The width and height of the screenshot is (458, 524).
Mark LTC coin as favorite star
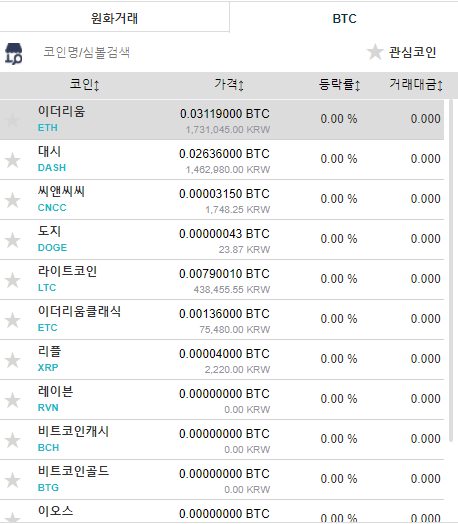(x=13, y=280)
